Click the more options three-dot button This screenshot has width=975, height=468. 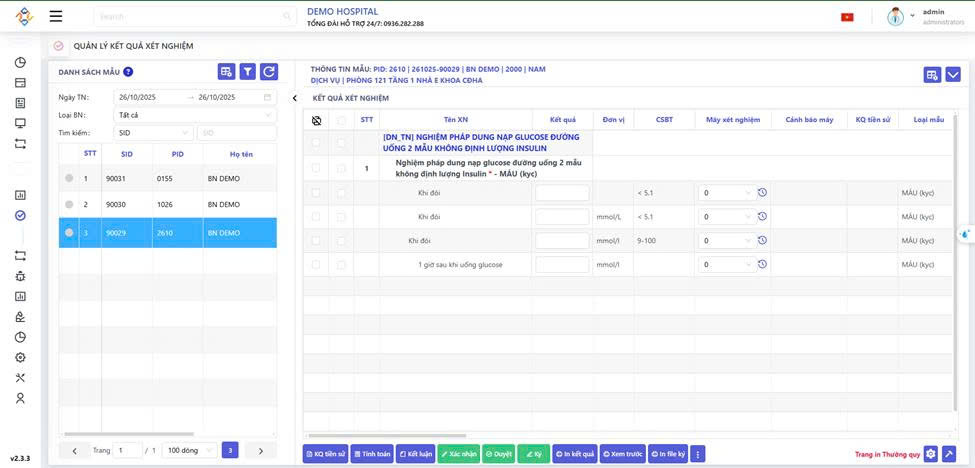698,454
